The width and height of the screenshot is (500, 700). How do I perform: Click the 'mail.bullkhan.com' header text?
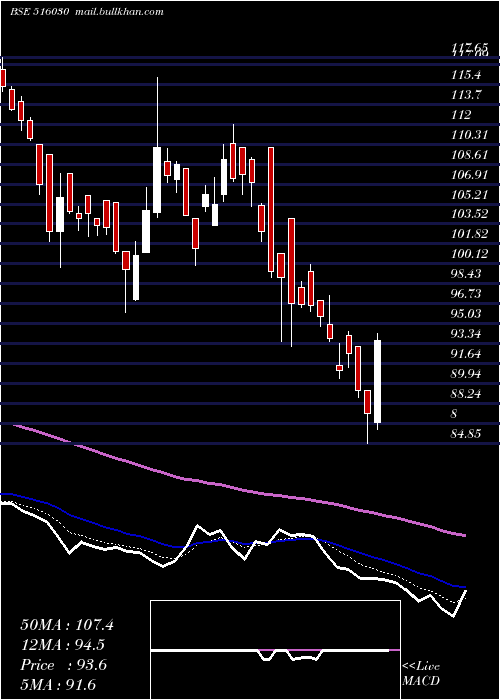[x=118, y=12]
